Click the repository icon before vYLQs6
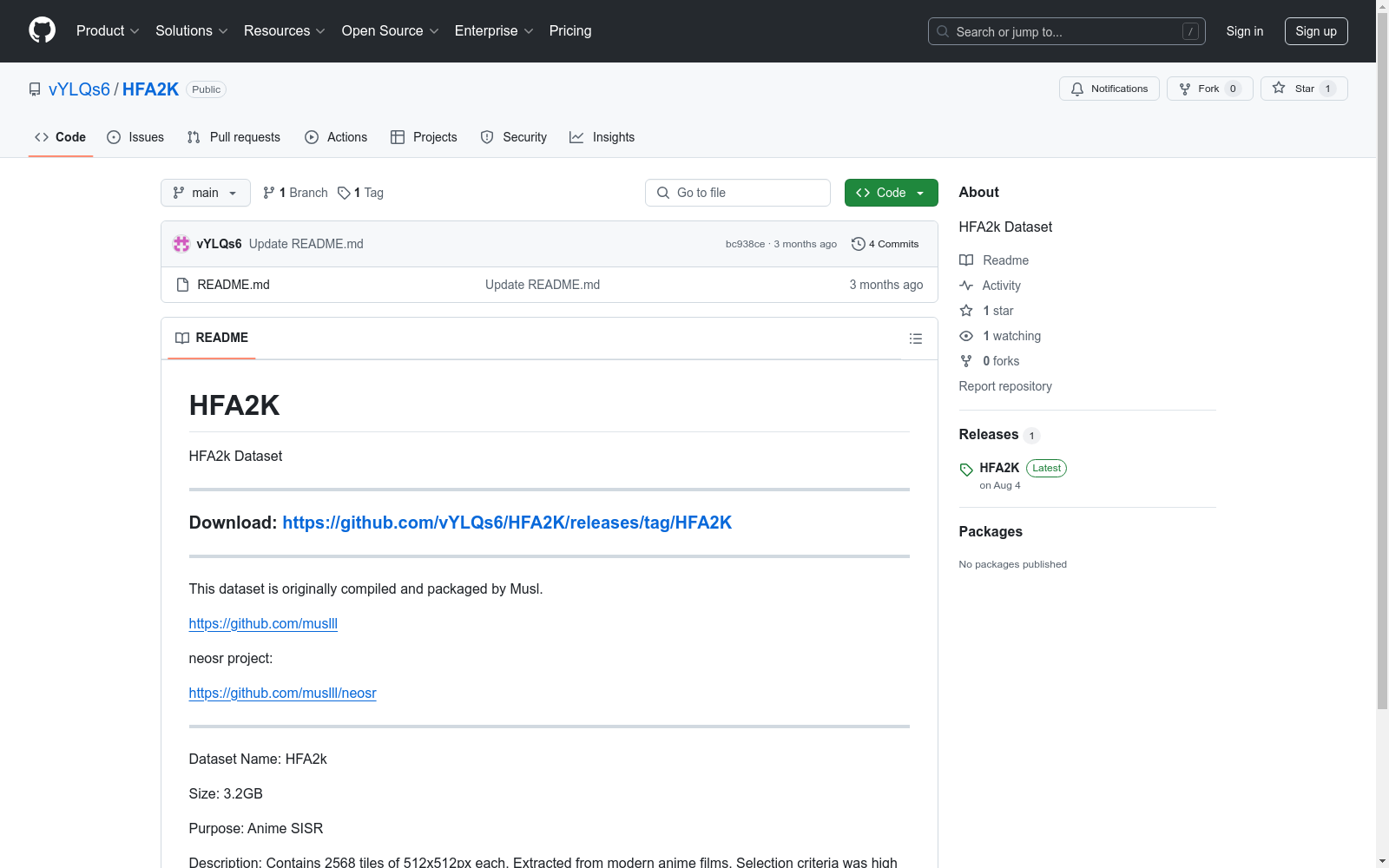The width and height of the screenshot is (1389, 868). pyautogui.click(x=35, y=89)
